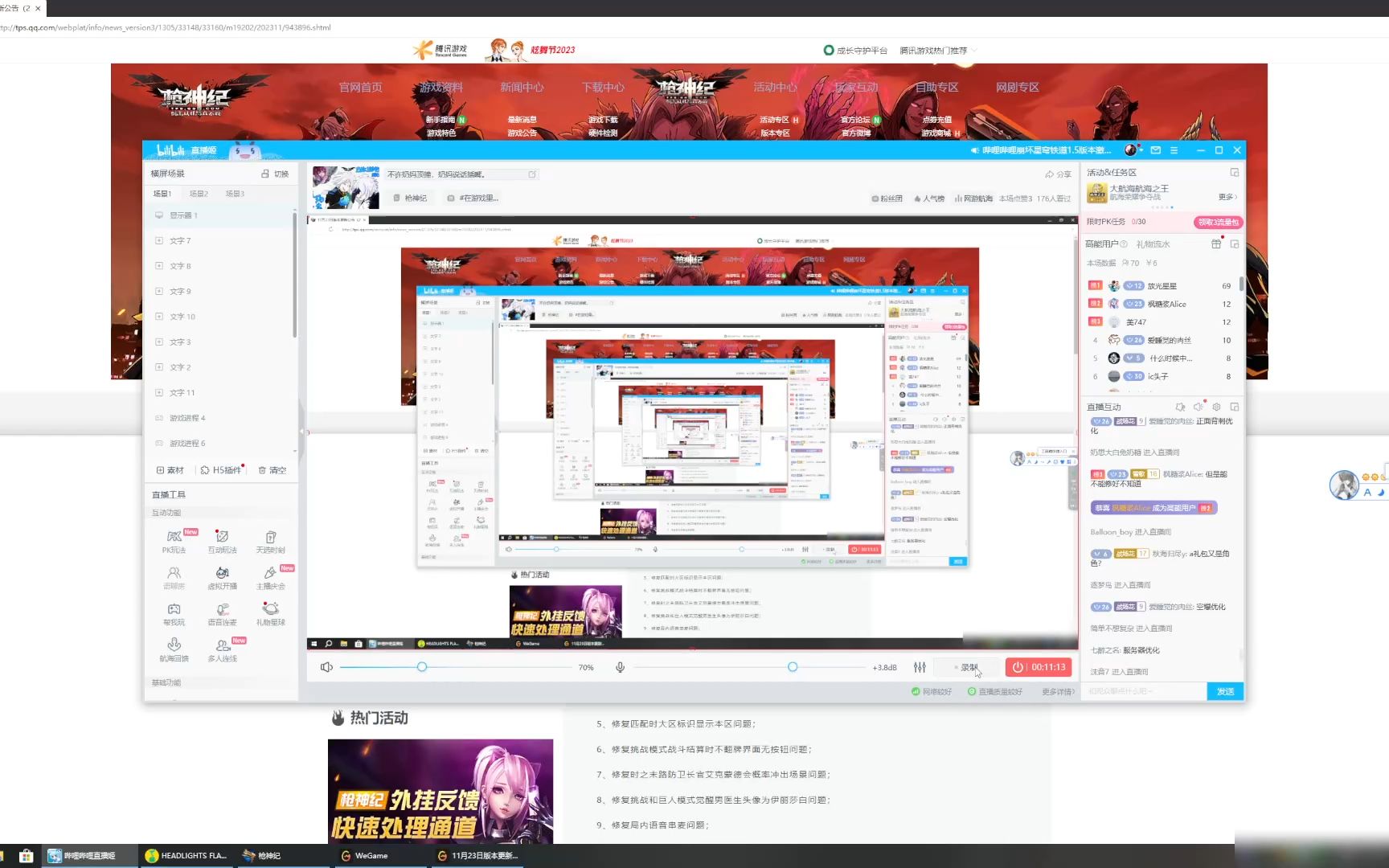Open the gift box icon in 高能用户 panel

1216,244
